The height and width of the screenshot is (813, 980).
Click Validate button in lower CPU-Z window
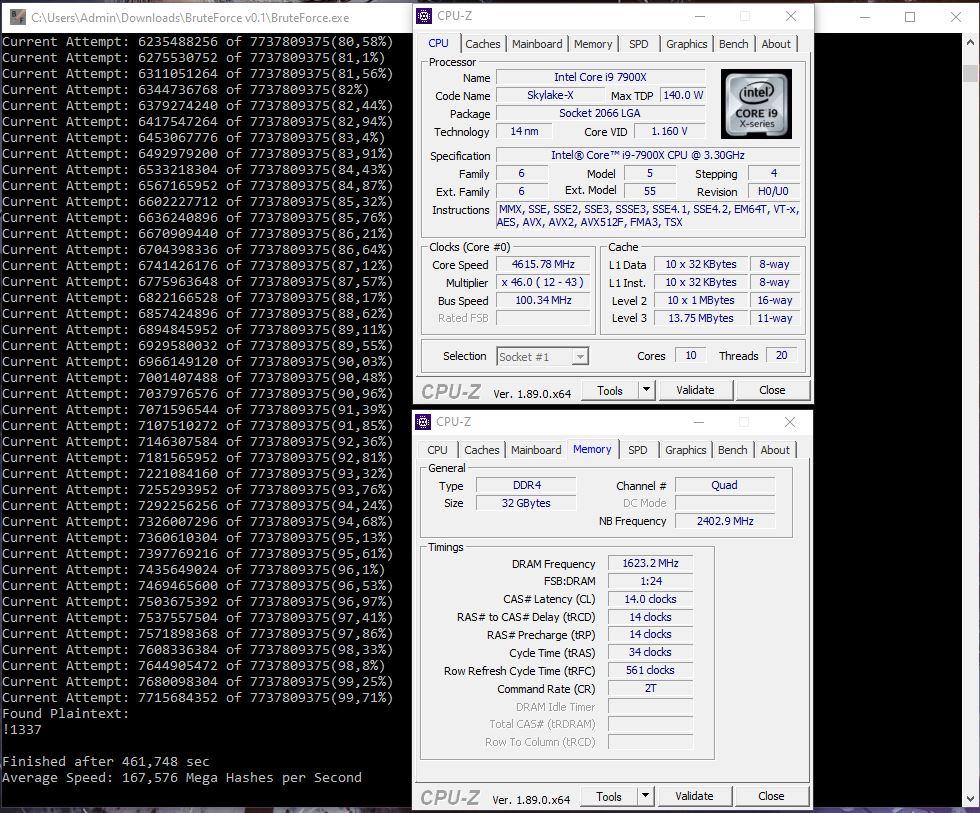[x=694, y=796]
